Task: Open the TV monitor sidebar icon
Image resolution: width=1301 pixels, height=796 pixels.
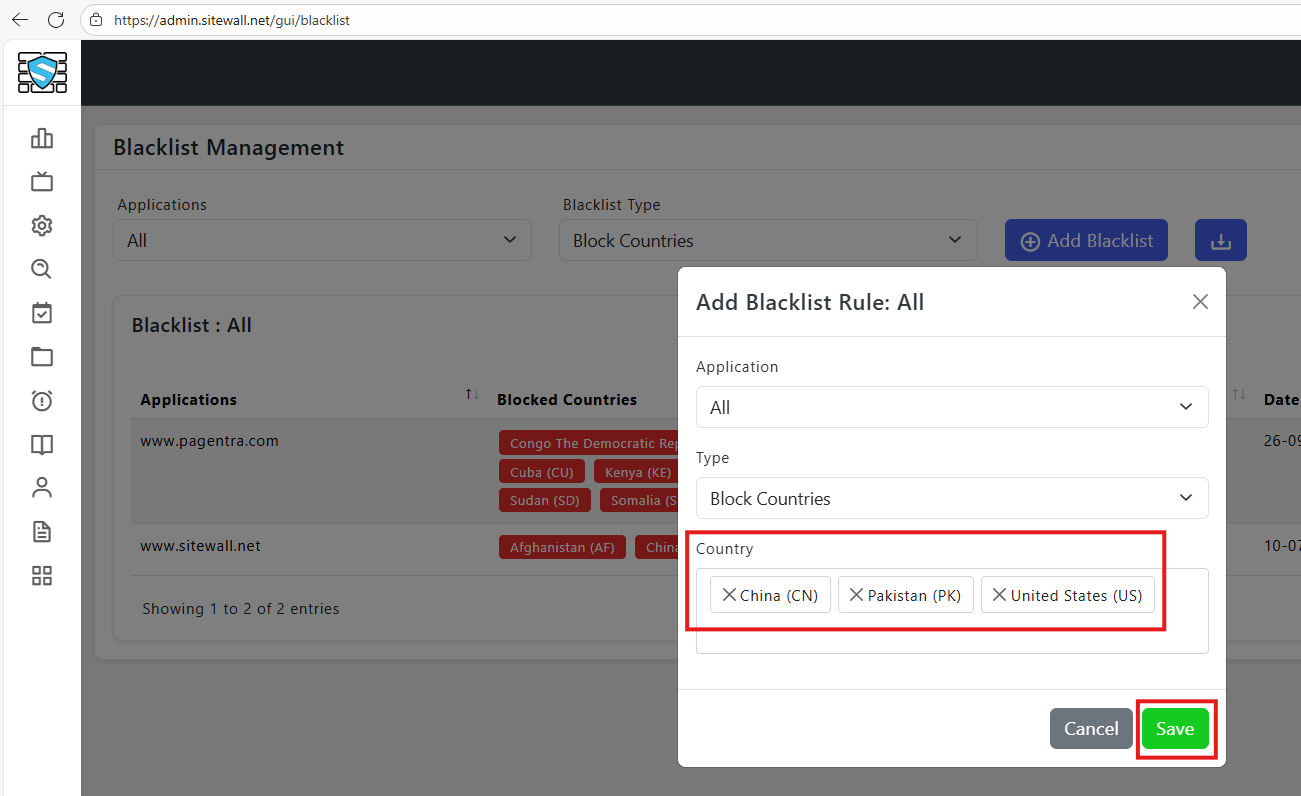Action: tap(42, 182)
